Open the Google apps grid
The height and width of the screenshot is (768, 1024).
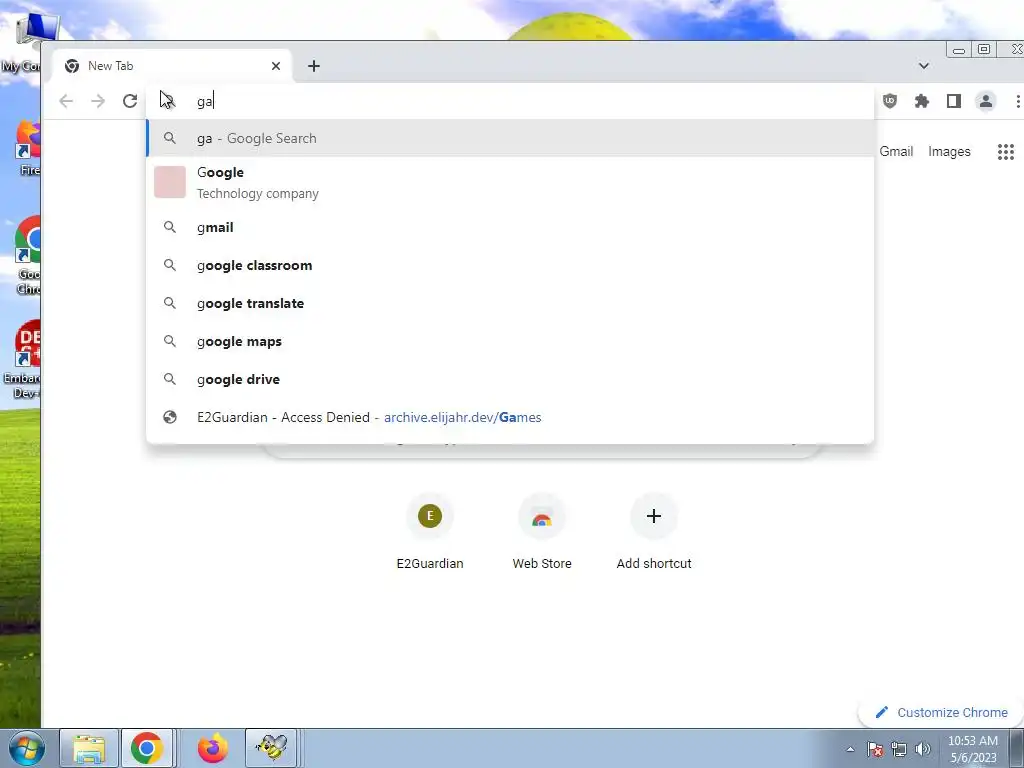1006,152
